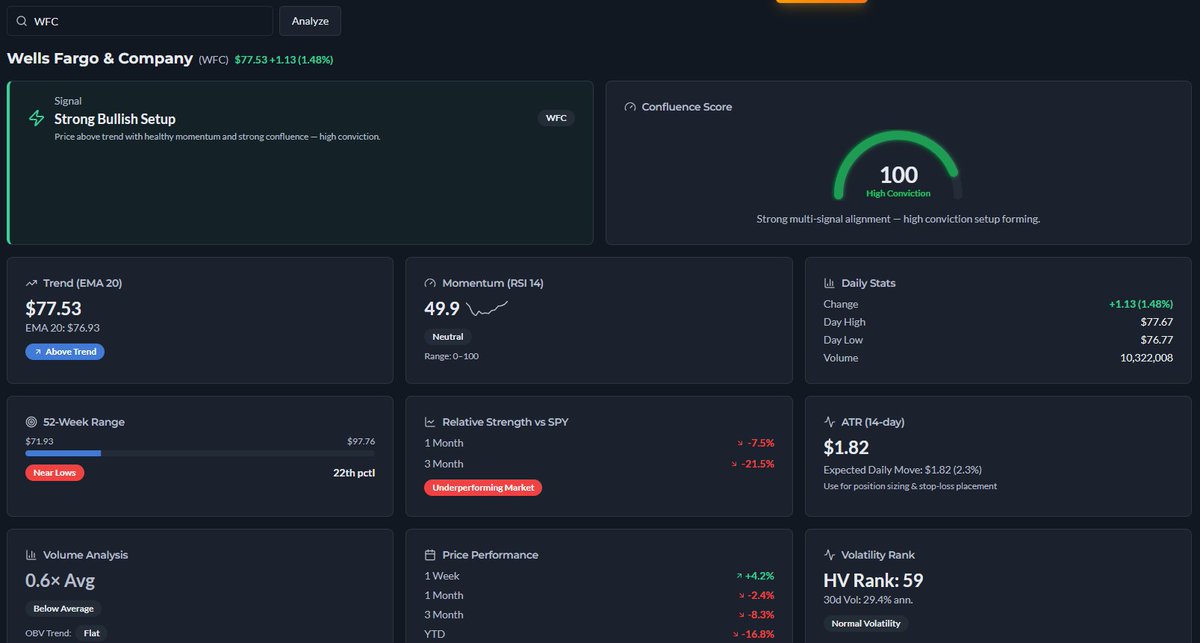This screenshot has width=1200, height=643.
Task: Click the Relative Strength vs SPY chart icon
Action: pyautogui.click(x=430, y=422)
